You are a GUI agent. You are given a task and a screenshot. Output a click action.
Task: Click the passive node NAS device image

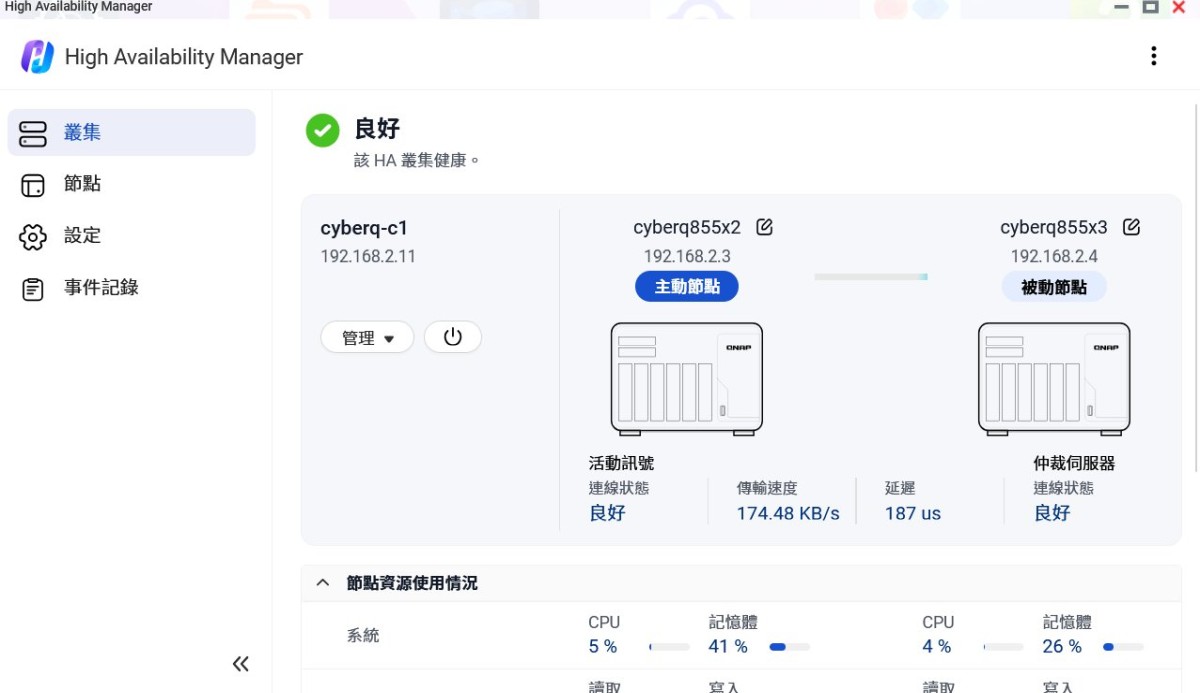1053,378
